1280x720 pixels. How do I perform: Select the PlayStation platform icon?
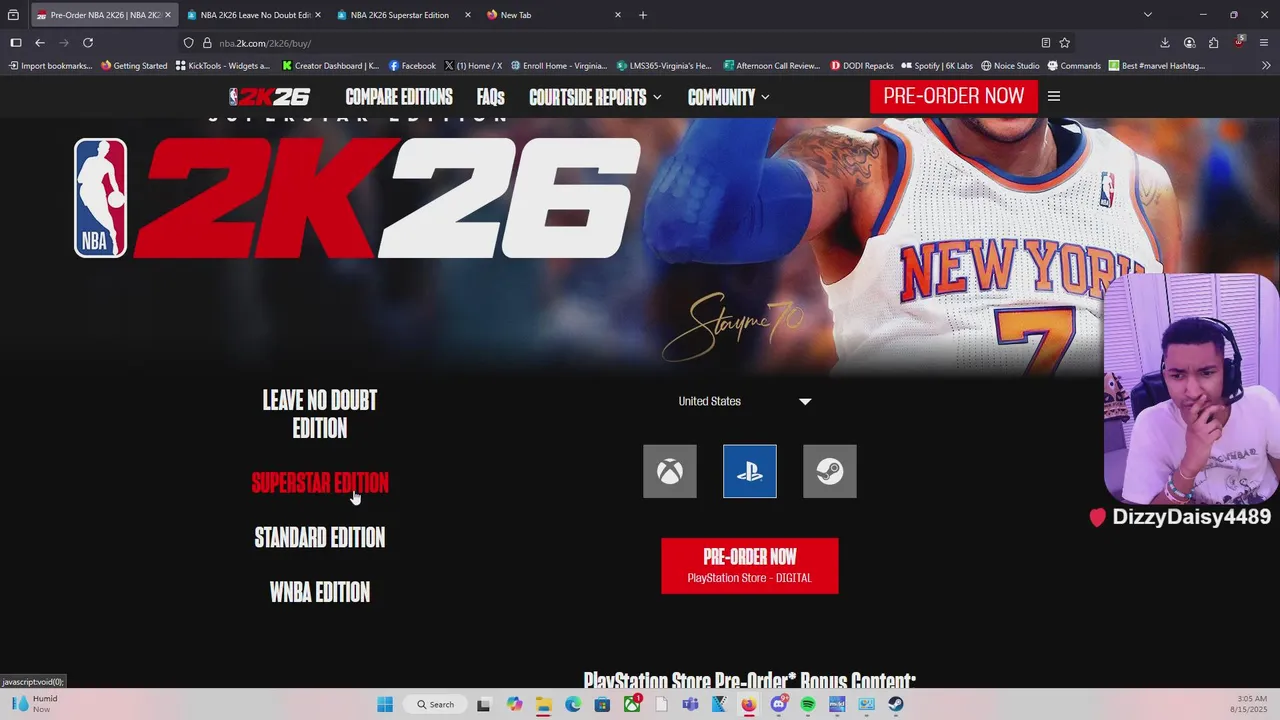pos(749,471)
